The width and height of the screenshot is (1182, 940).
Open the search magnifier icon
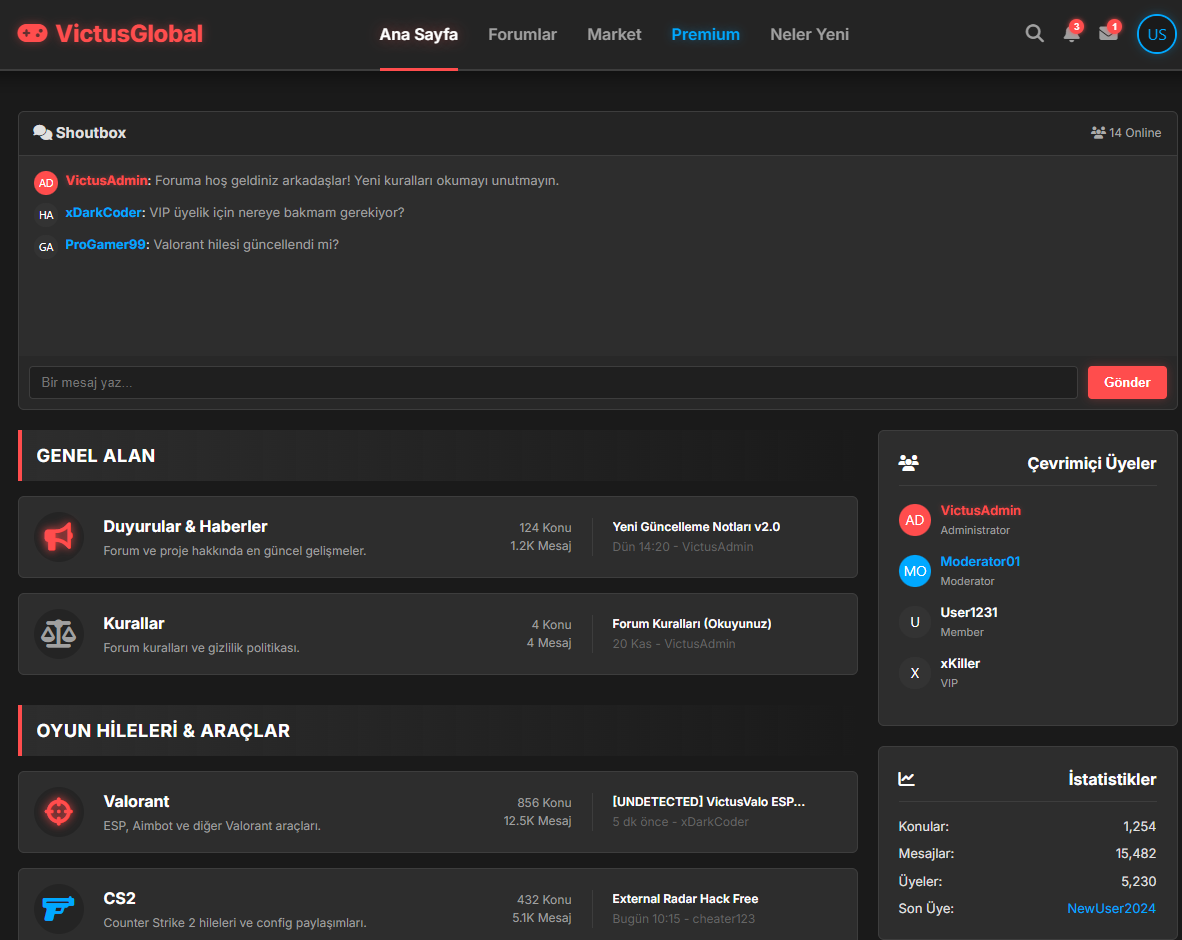[1034, 33]
